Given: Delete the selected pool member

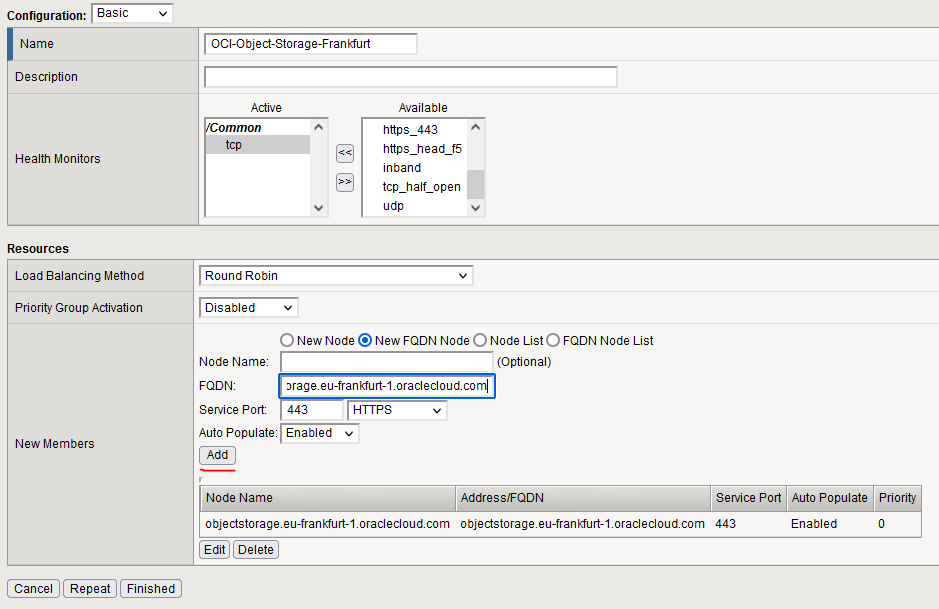Looking at the screenshot, I should [x=255, y=550].
